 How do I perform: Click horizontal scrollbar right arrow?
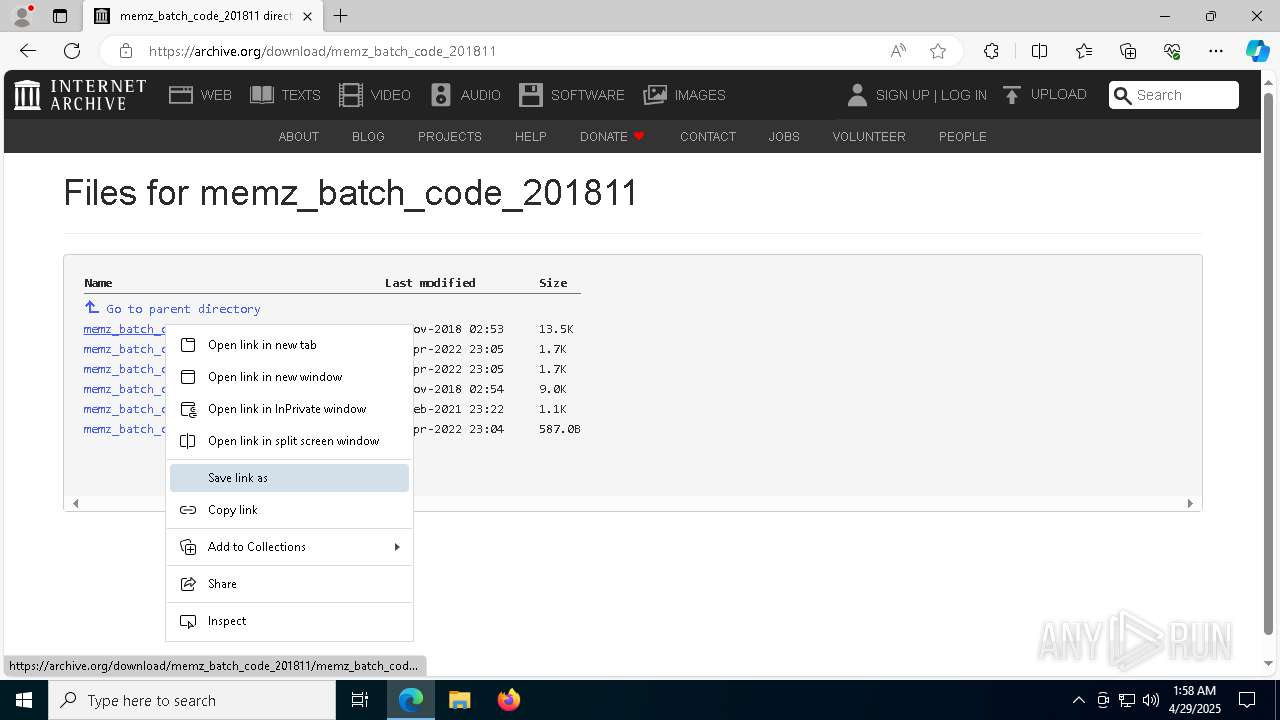coord(1190,503)
